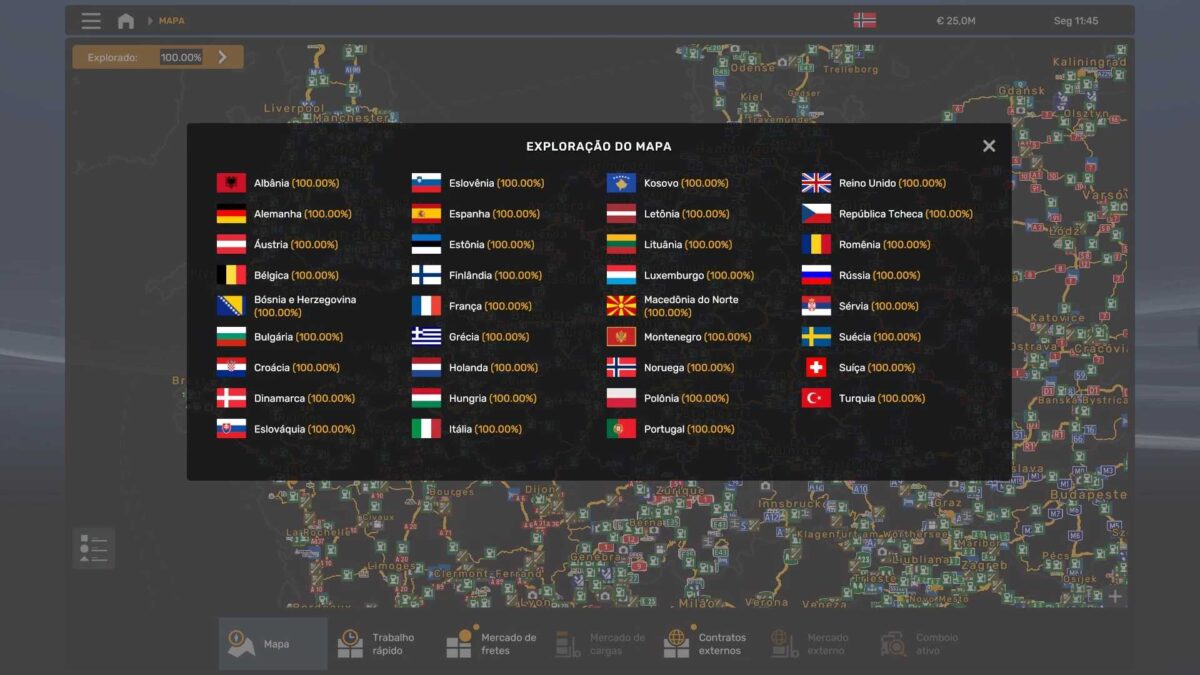Screen dimensions: 1200x675
Task: Click the Norway flag in top bar
Action: pos(864,20)
